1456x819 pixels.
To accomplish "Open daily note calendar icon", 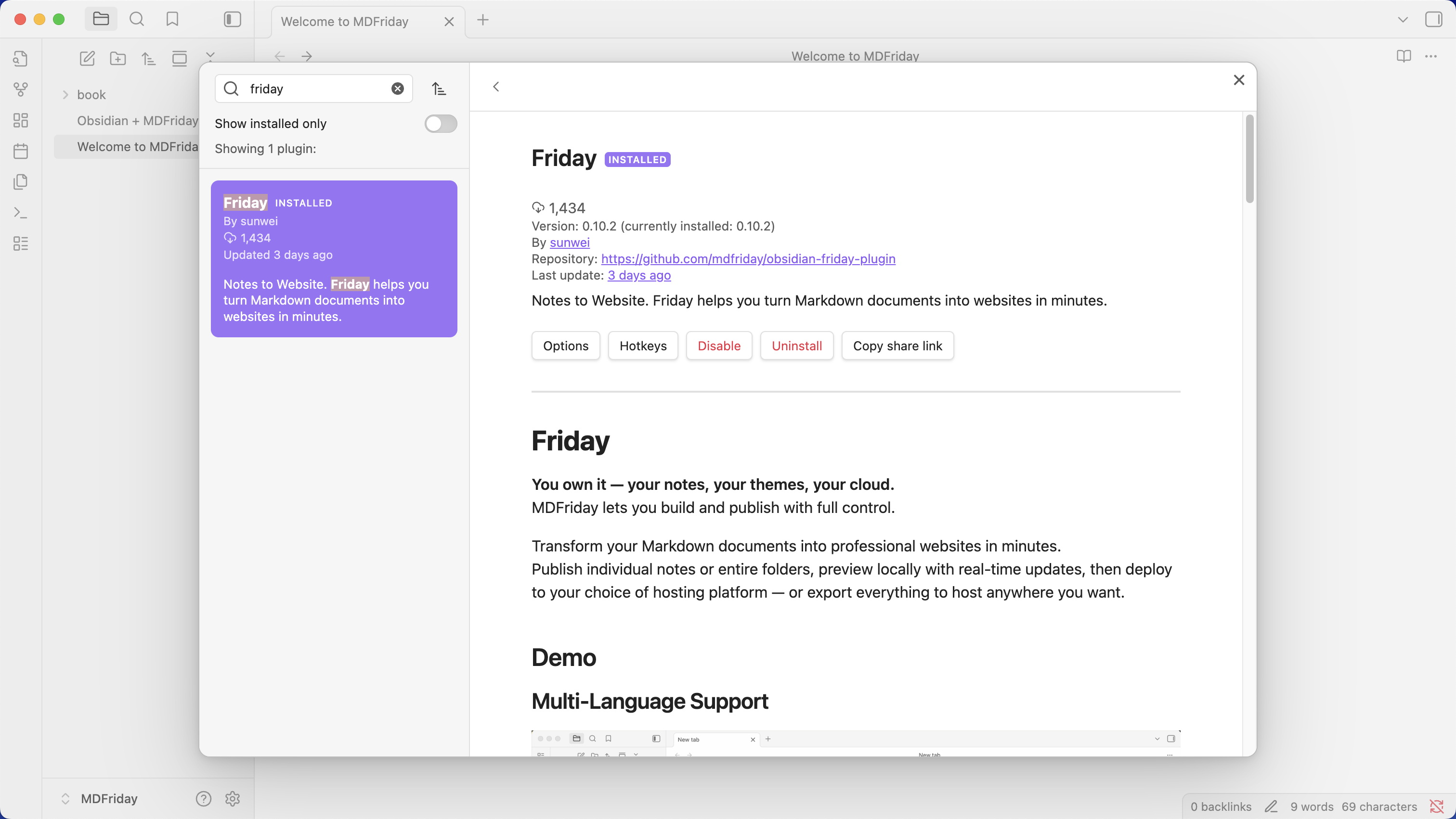I will 21,151.
